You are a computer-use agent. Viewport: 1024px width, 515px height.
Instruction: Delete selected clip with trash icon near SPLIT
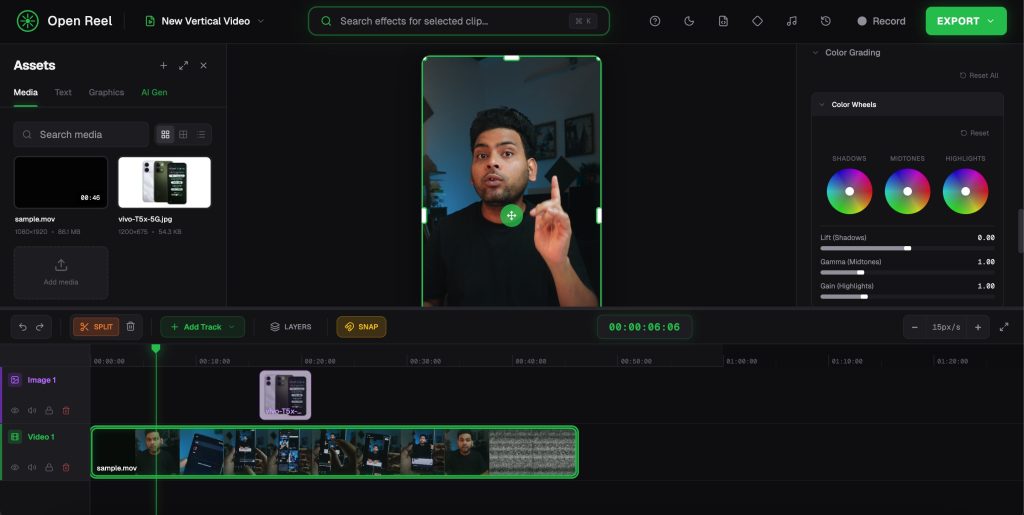click(x=131, y=326)
